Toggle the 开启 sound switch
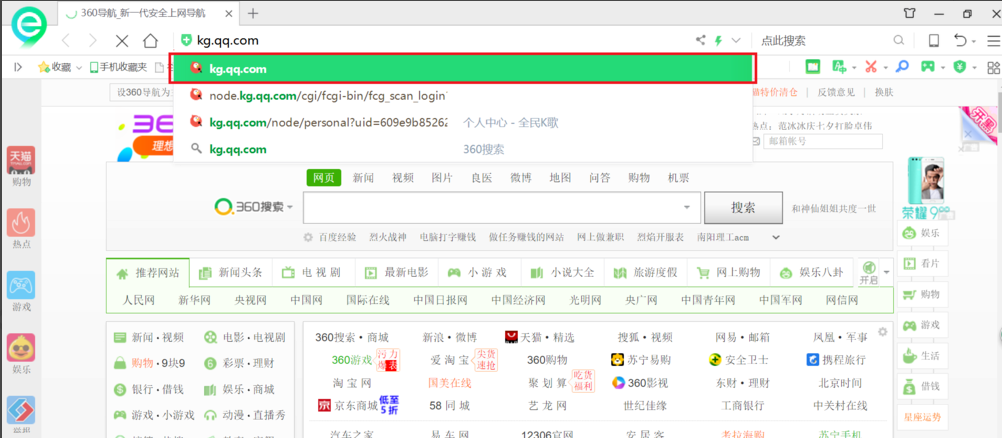The image size is (1002, 438). pos(869,273)
